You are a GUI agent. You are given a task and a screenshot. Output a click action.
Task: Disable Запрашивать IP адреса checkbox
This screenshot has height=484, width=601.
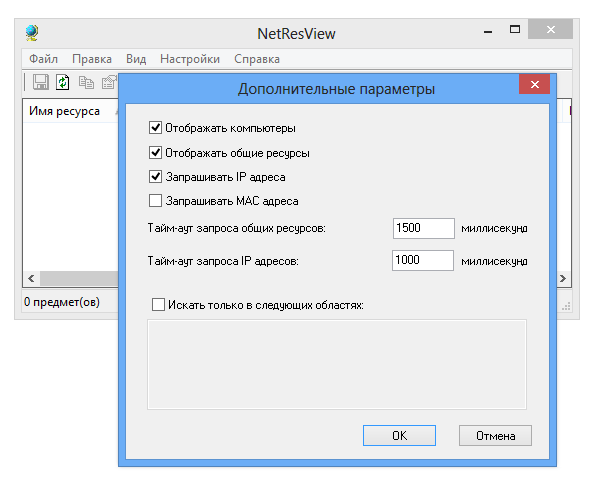155,177
